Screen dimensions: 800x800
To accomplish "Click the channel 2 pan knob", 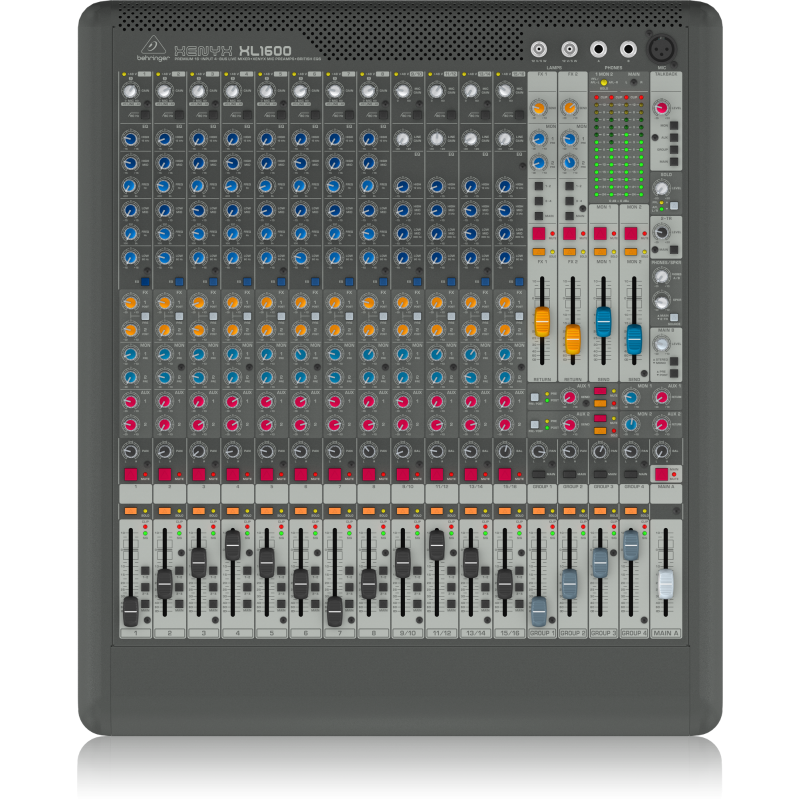I will pyautogui.click(x=163, y=452).
